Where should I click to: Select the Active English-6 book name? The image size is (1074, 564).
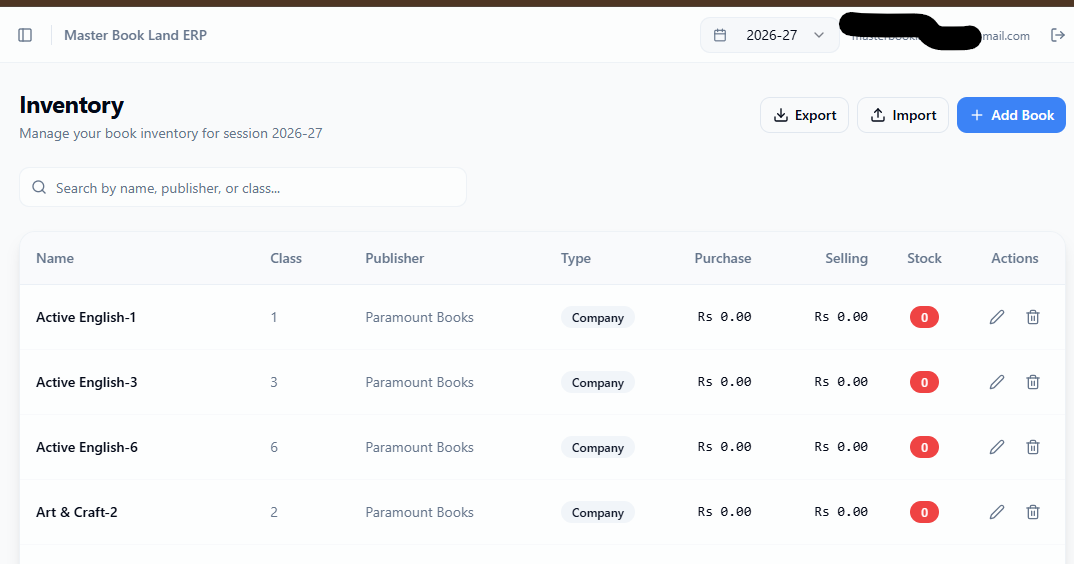pyautogui.click(x=87, y=447)
